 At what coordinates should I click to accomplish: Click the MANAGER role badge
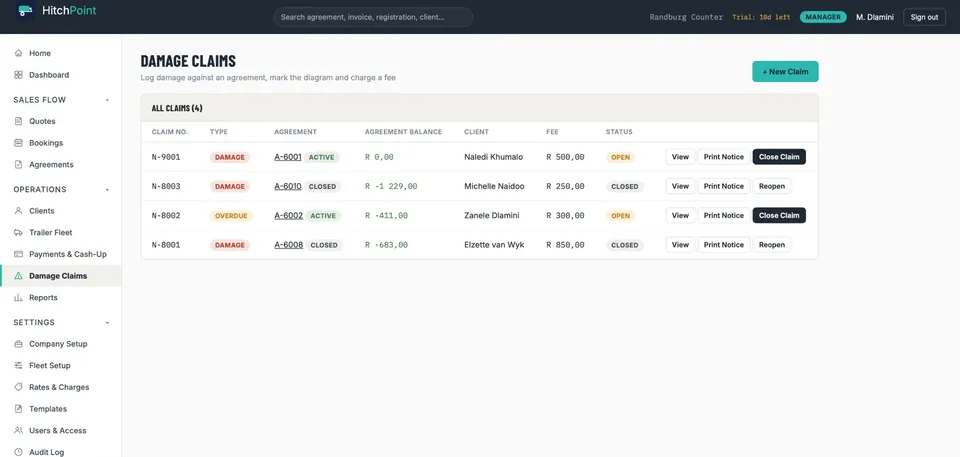click(823, 17)
